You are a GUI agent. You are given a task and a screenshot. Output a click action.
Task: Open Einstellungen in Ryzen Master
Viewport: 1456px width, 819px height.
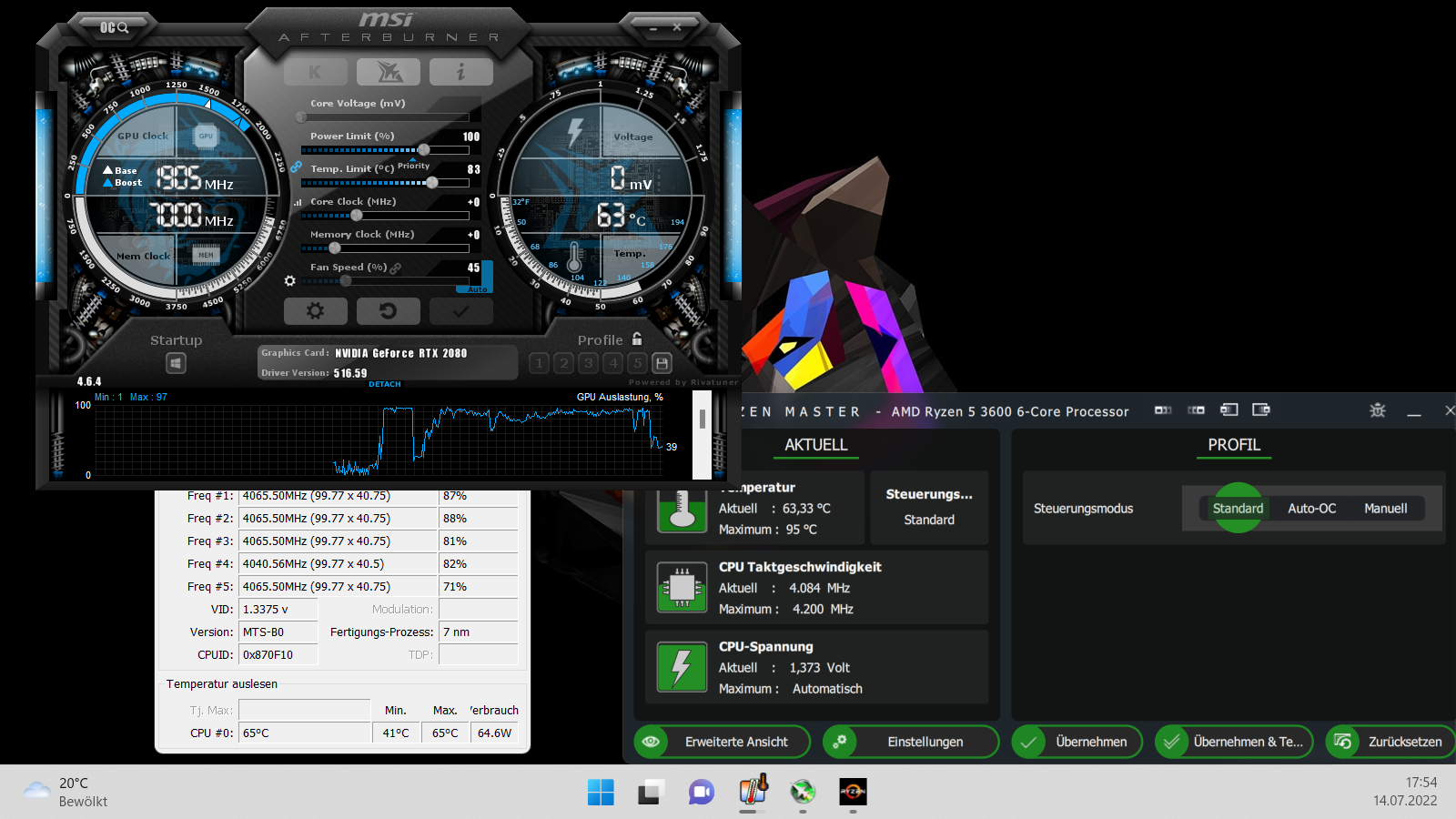click(x=911, y=742)
